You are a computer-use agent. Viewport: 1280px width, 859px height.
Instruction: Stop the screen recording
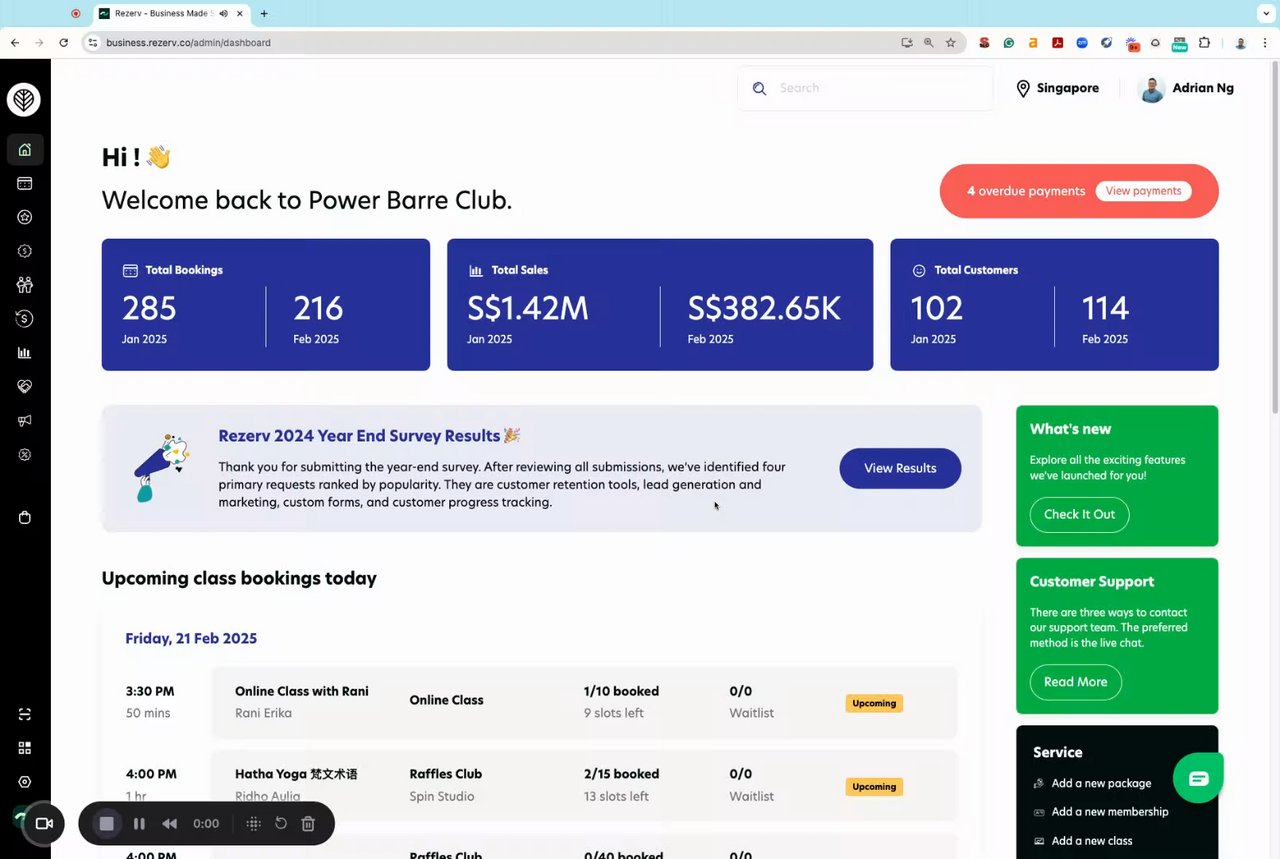(107, 824)
